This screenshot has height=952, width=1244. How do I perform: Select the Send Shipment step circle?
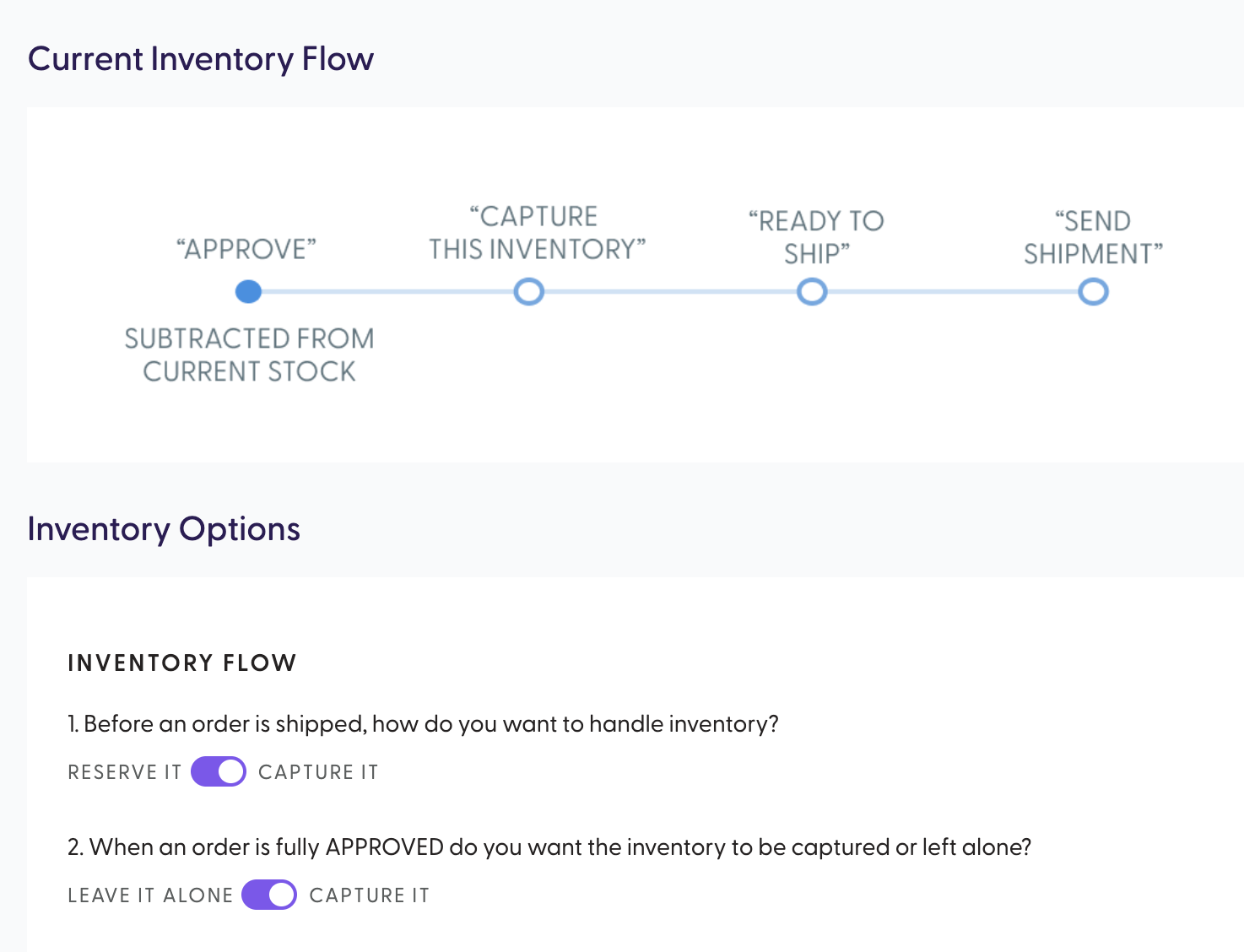[x=1093, y=292]
